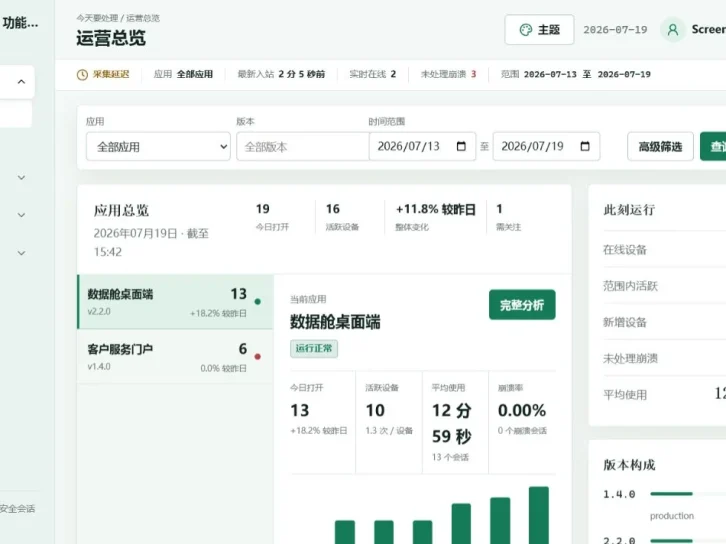
Task: Click the clock icon beside 采集延迟
Action: 82,75
